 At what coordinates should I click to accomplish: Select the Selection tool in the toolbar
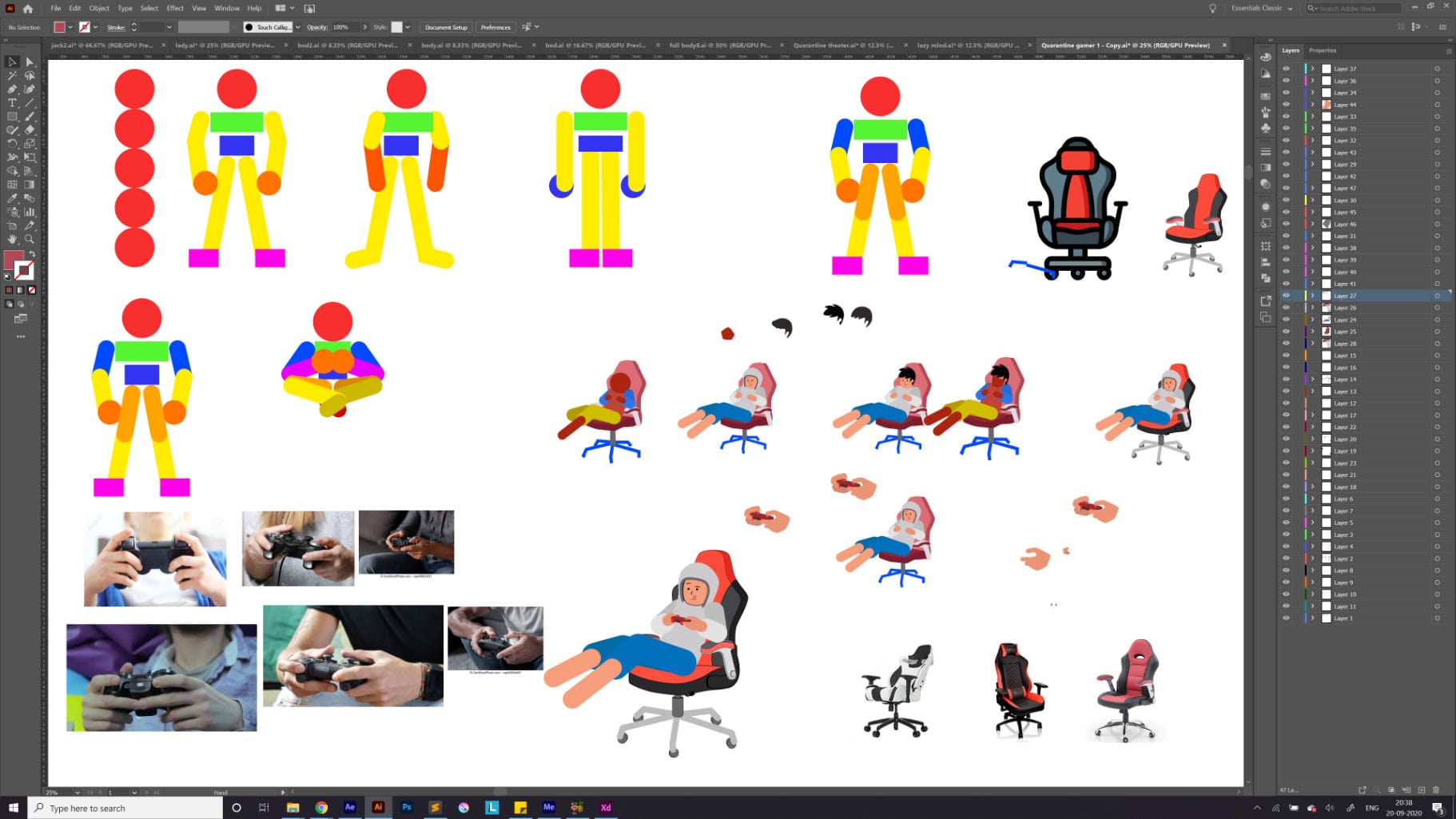pyautogui.click(x=12, y=63)
